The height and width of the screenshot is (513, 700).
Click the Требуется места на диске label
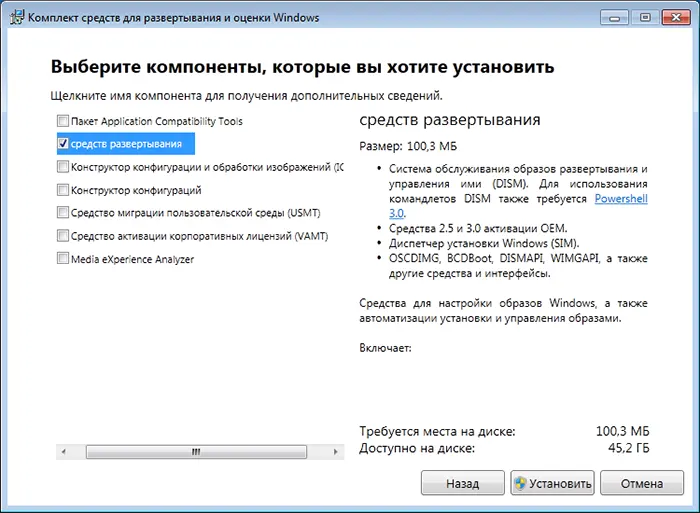click(438, 431)
